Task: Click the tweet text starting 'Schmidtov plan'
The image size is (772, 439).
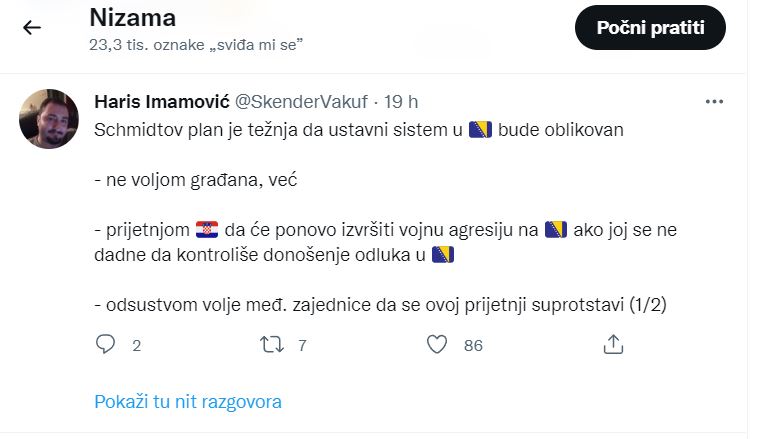Action: pos(280,130)
